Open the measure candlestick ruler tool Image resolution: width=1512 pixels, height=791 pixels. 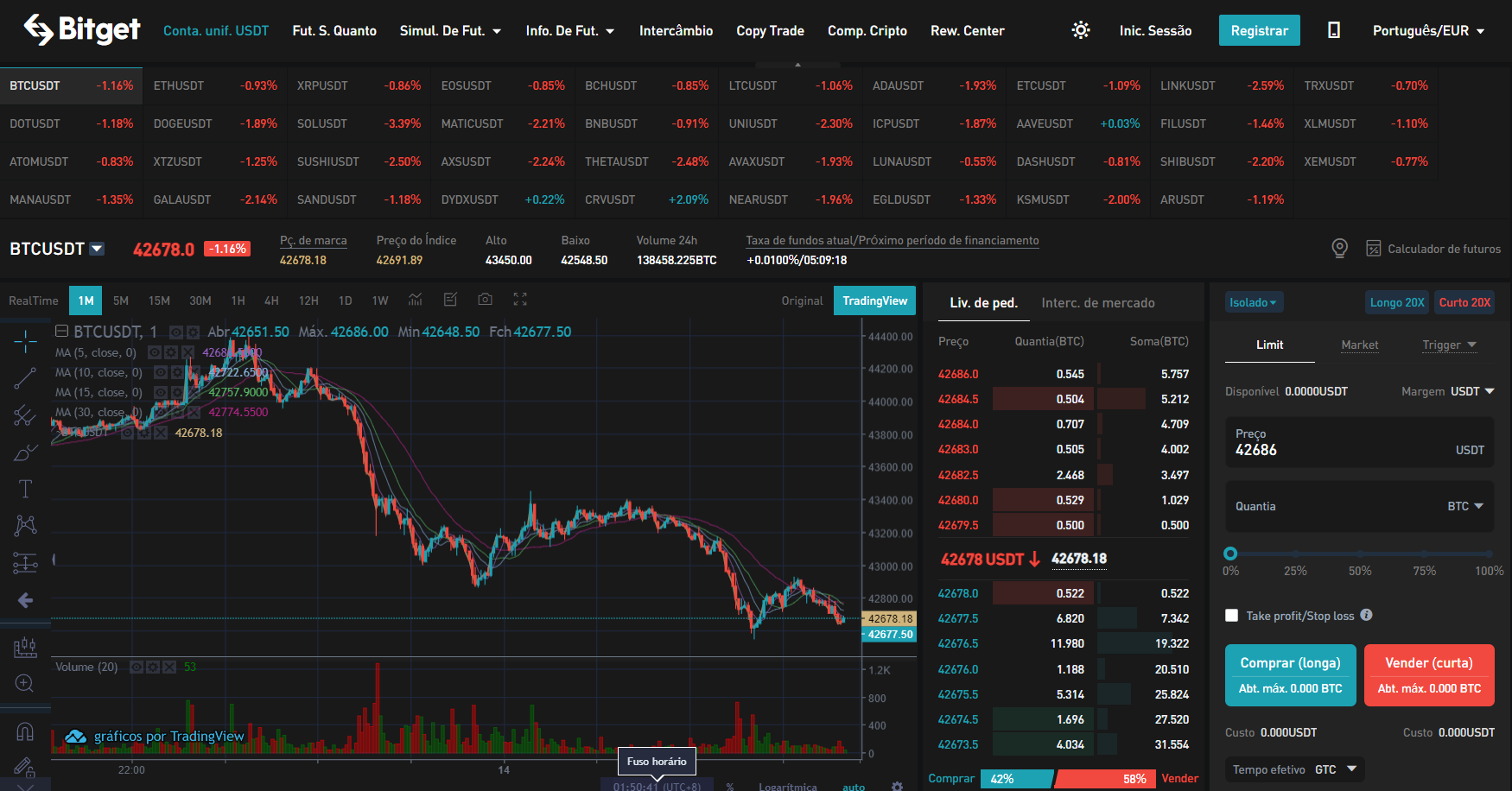25,647
